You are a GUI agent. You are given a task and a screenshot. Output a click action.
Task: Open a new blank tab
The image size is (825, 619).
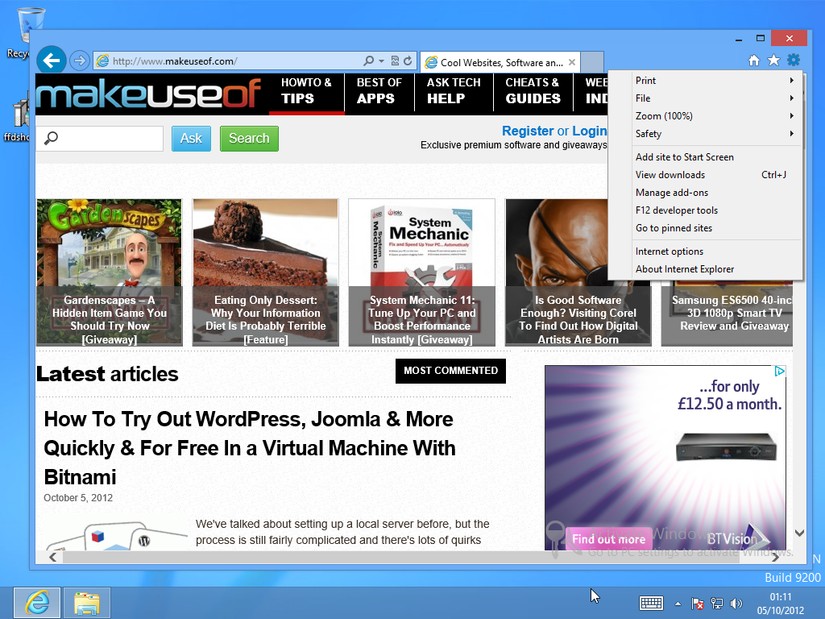592,62
